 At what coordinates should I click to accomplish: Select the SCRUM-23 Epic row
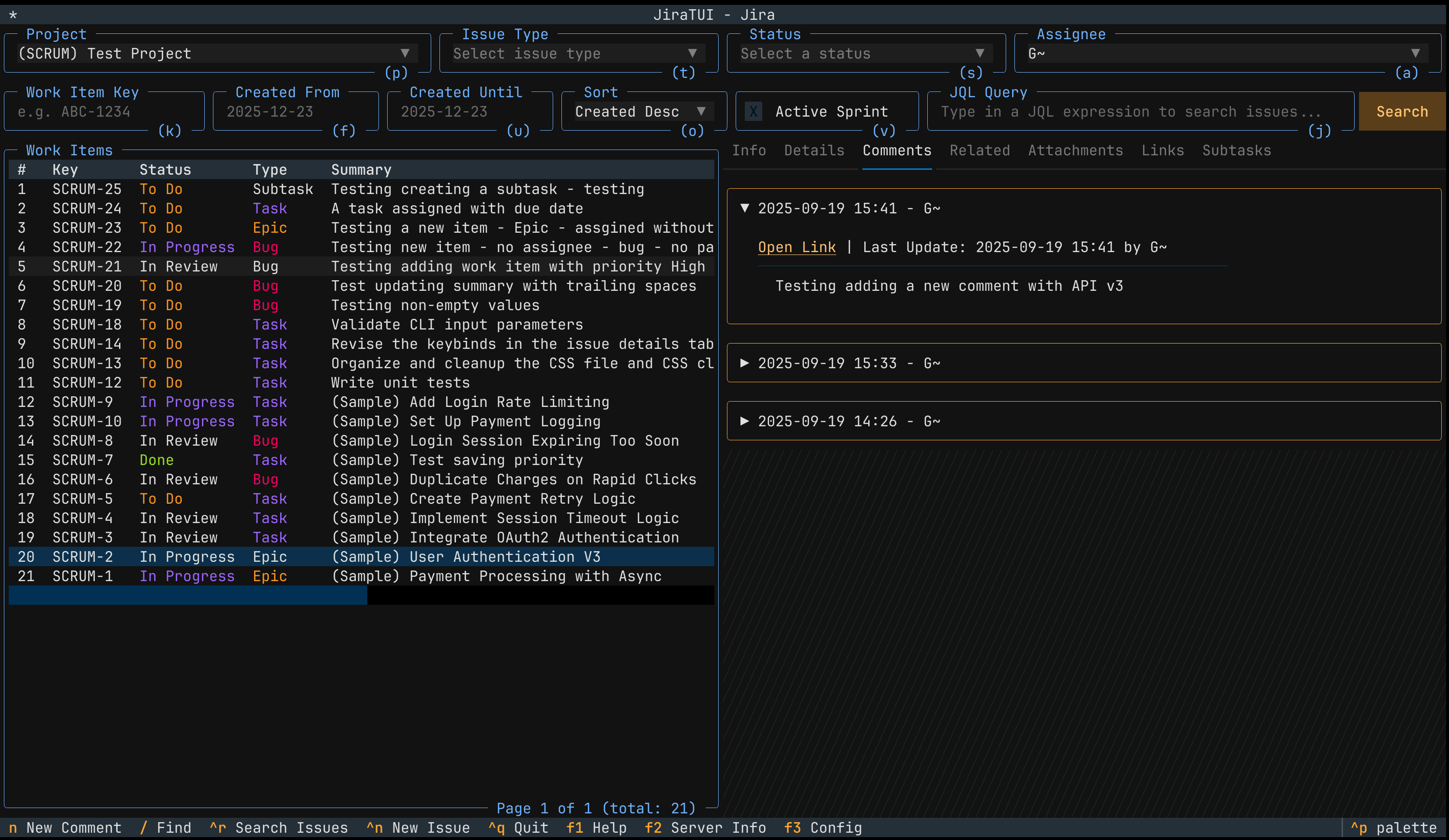(361, 228)
